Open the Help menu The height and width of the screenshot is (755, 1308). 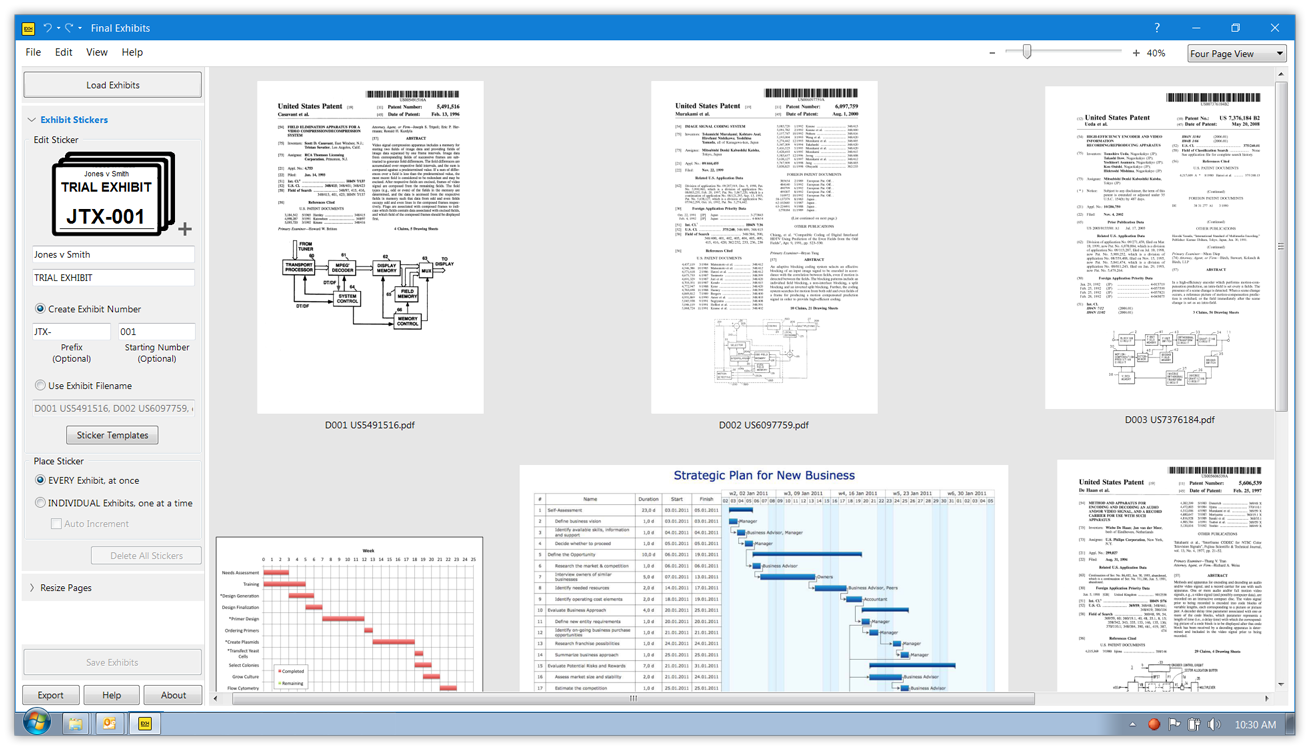pyautogui.click(x=132, y=52)
